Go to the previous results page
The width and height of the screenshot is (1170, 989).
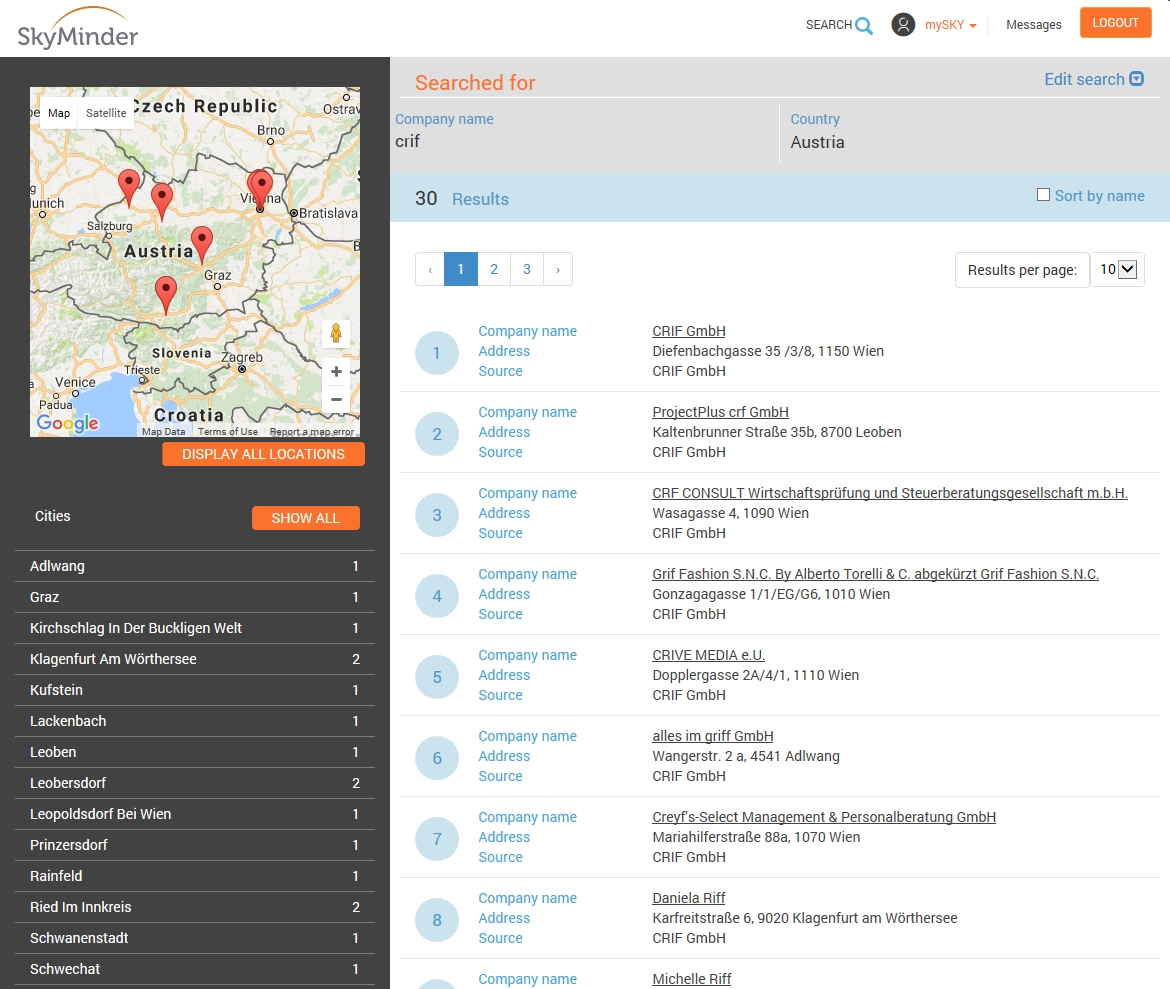pyautogui.click(x=430, y=269)
